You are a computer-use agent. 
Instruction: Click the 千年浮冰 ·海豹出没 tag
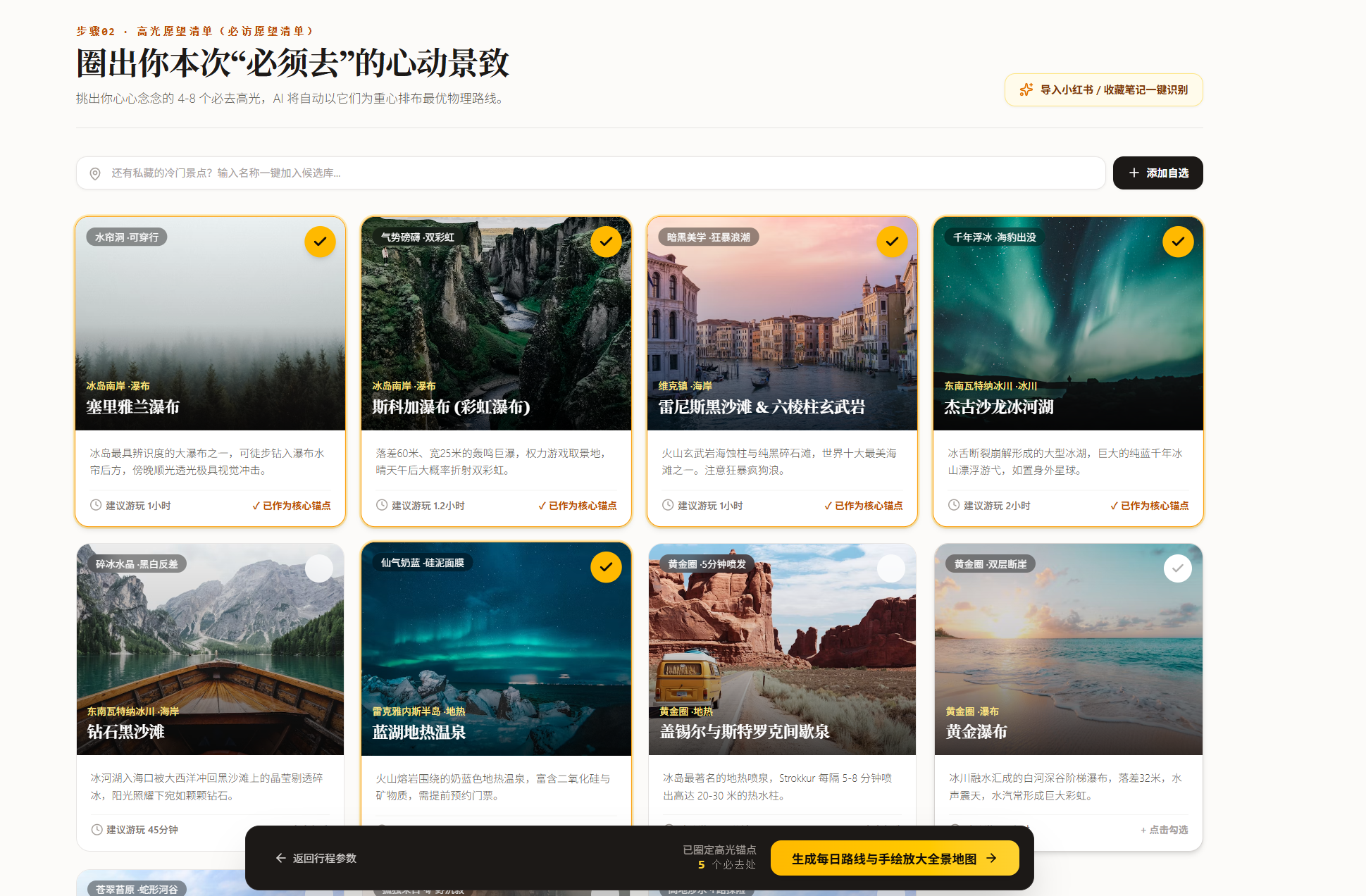coord(995,237)
